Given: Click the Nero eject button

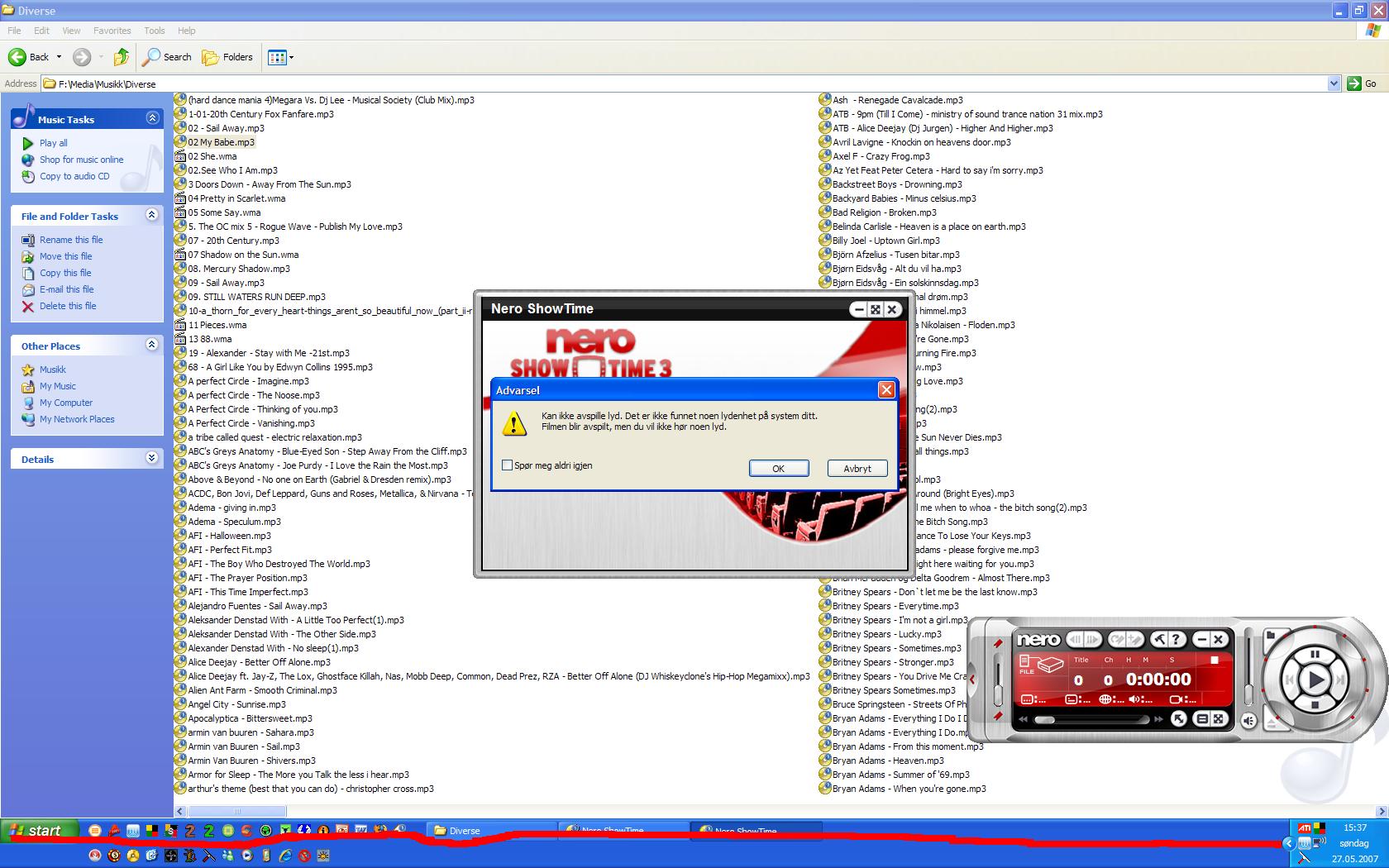Looking at the screenshot, I should [x=1272, y=723].
